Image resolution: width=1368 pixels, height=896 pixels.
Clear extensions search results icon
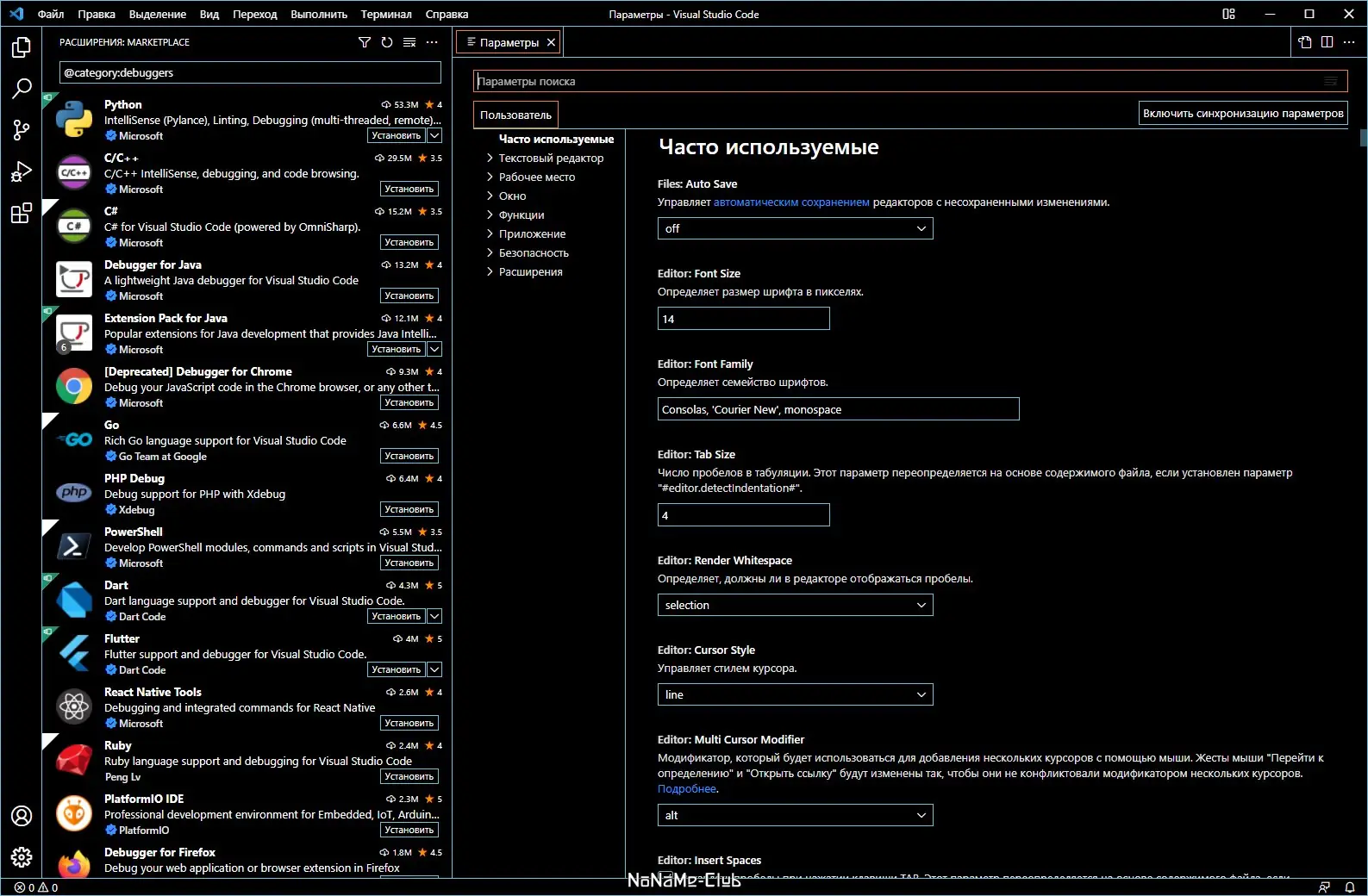click(409, 42)
